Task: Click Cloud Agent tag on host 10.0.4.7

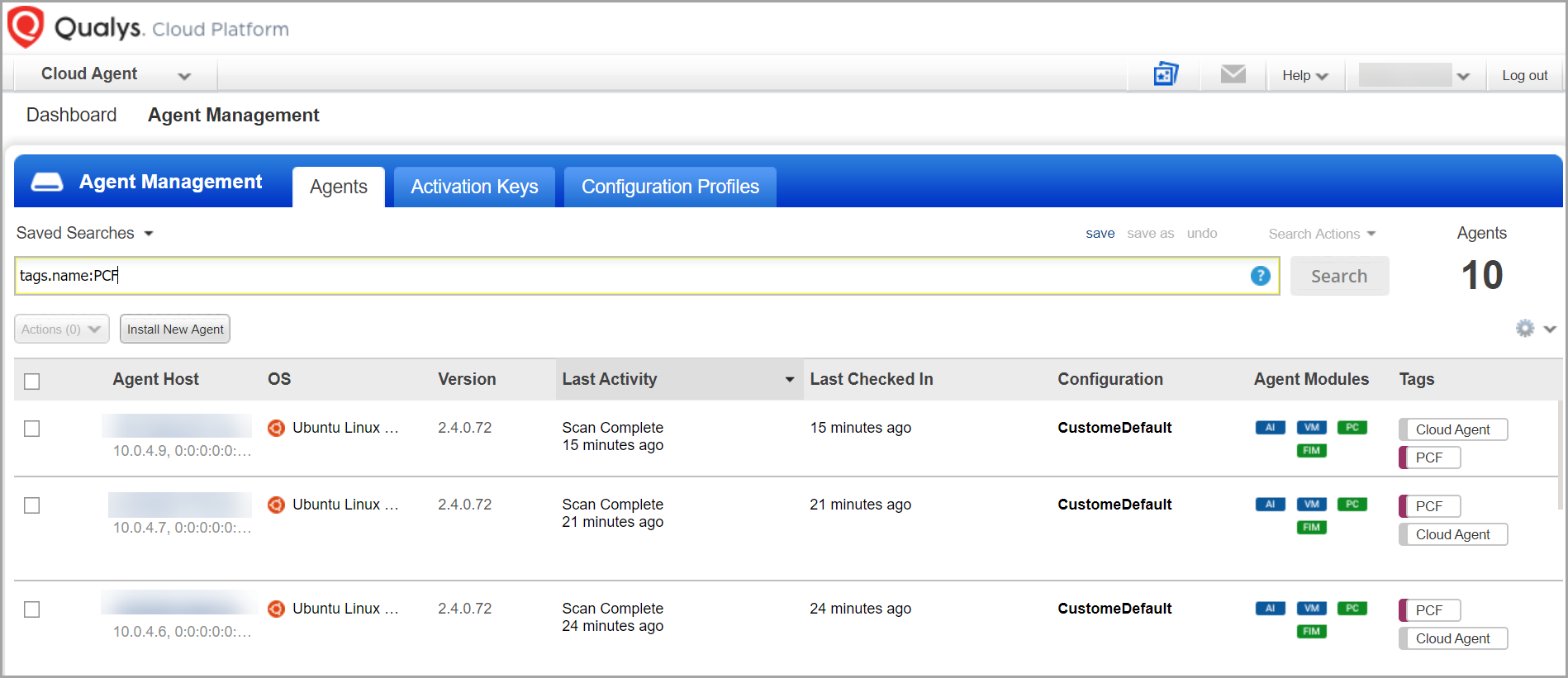Action: [x=1452, y=534]
